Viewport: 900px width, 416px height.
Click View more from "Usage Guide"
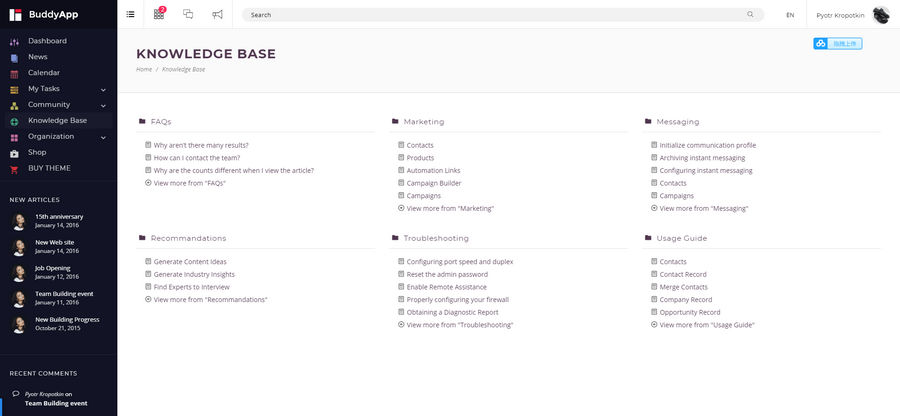point(707,325)
